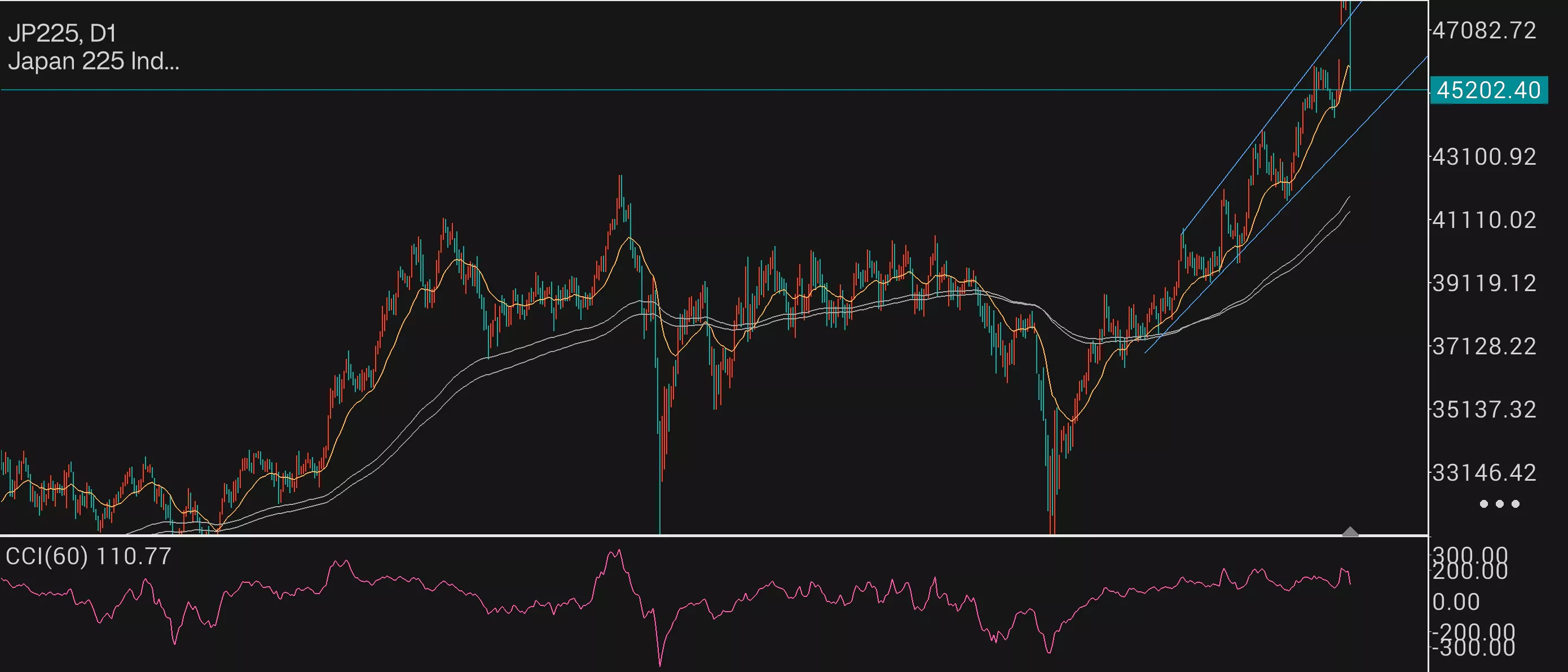Click the 0.00 level on CCI scale

[1456, 602]
